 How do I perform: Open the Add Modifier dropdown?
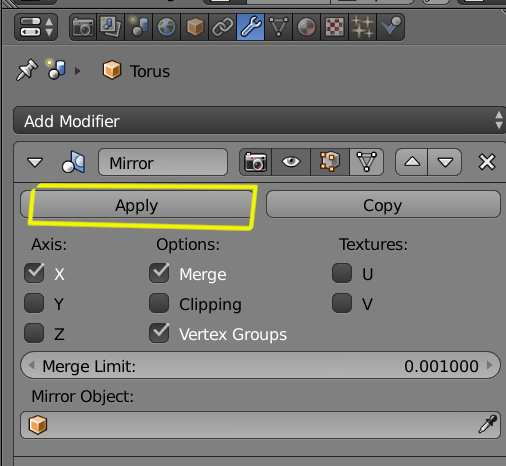[x=259, y=121]
